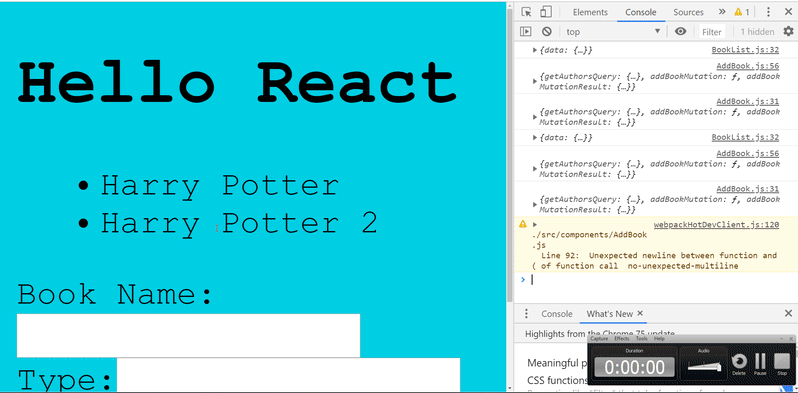
Task: Open Help menu in recorder window
Action: (x=659, y=339)
